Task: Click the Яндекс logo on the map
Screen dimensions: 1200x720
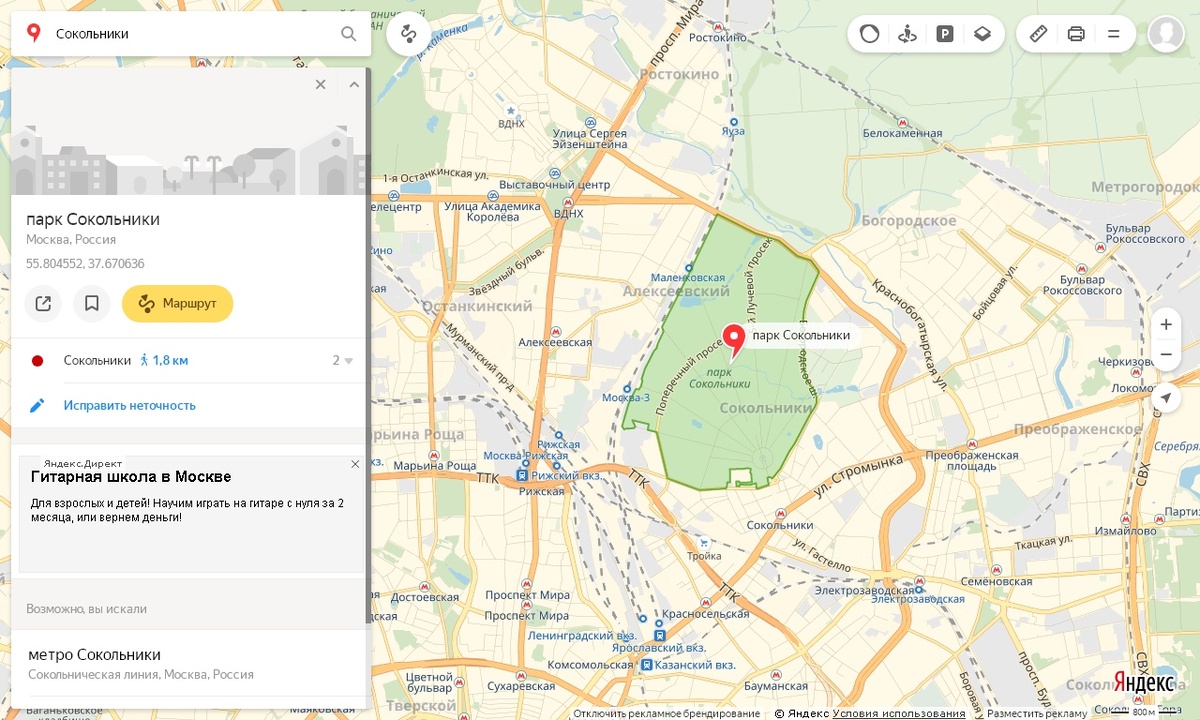Action: [x=1145, y=681]
